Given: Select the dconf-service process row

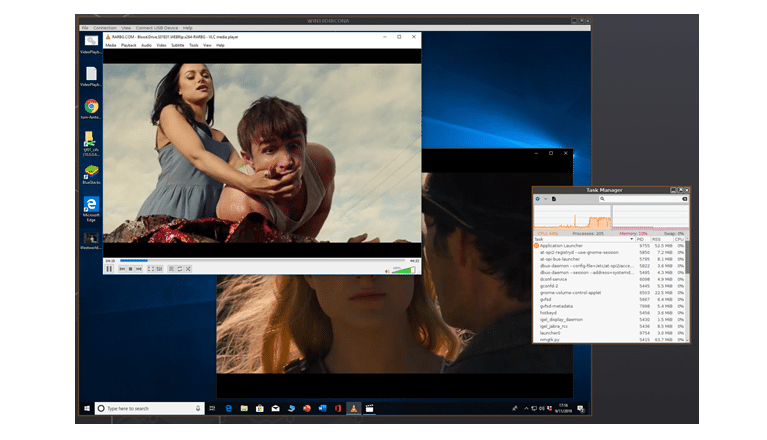Looking at the screenshot, I should pos(609,279).
